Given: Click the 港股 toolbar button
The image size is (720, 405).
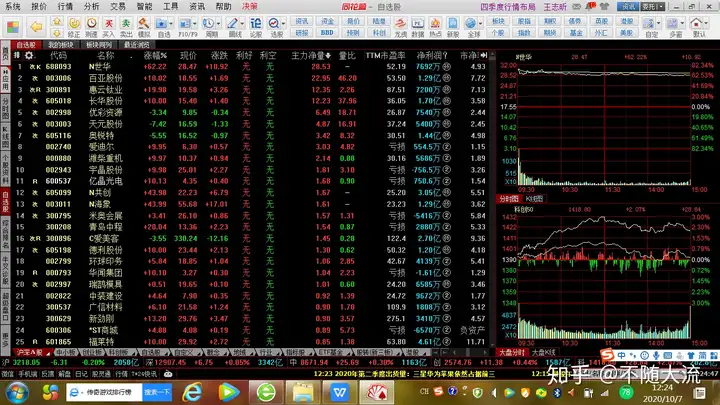Looking at the screenshot, I should click(626, 22).
